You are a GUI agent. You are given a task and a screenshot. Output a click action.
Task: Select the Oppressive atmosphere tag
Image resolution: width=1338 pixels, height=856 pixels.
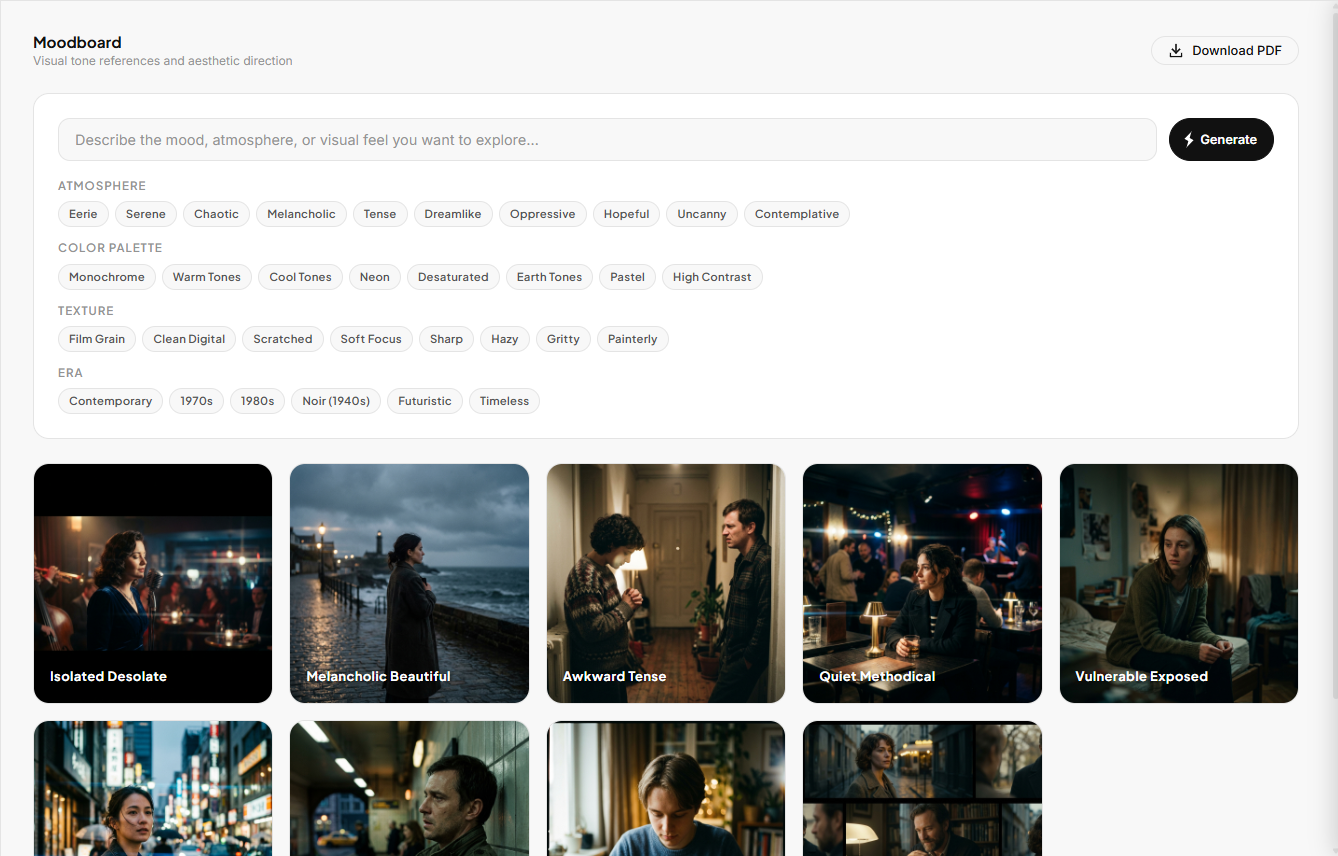coord(543,214)
